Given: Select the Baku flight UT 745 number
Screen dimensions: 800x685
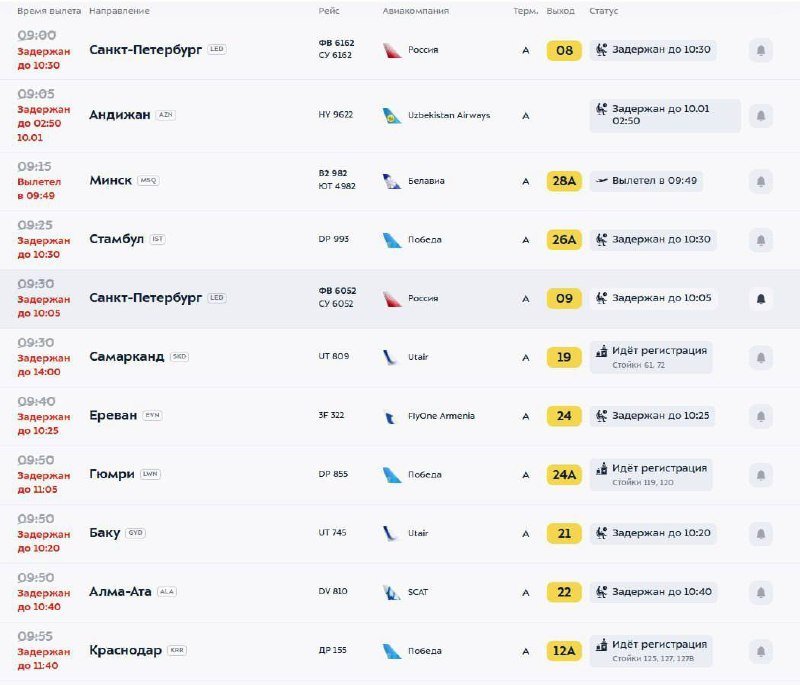Looking at the screenshot, I should click(x=332, y=533).
